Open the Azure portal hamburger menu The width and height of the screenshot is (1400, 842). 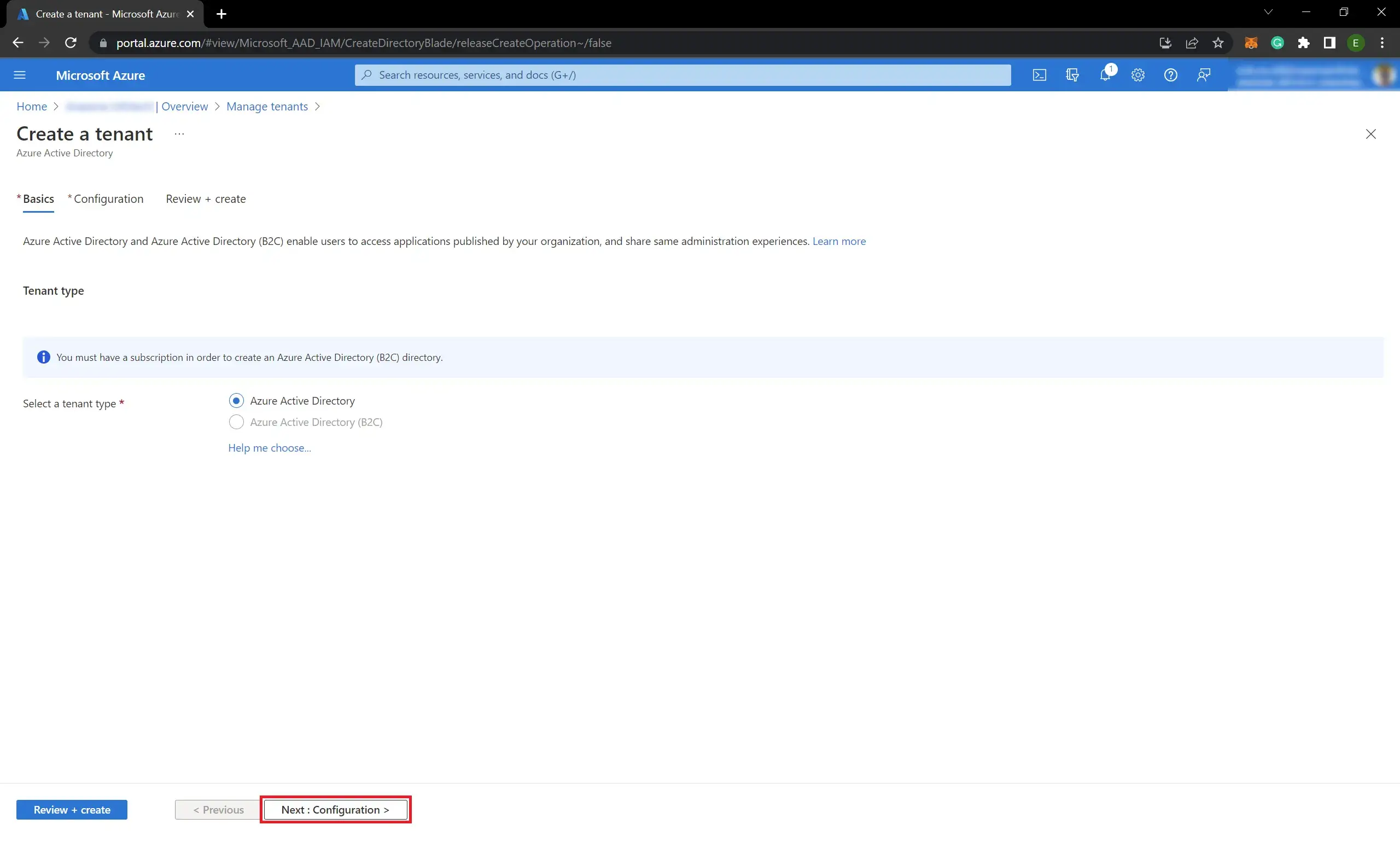[20, 75]
